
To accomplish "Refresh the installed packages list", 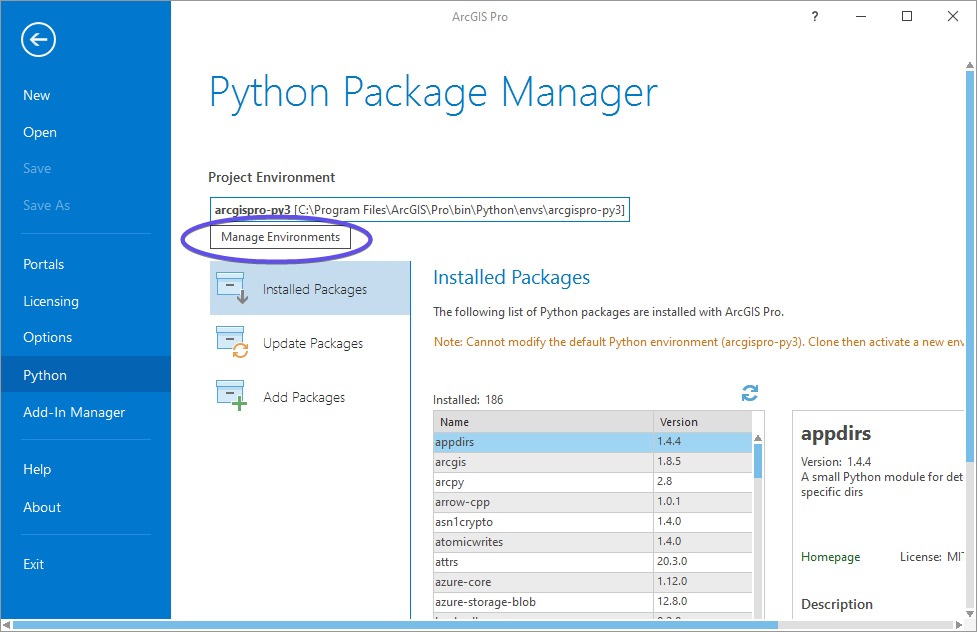I will [x=750, y=393].
